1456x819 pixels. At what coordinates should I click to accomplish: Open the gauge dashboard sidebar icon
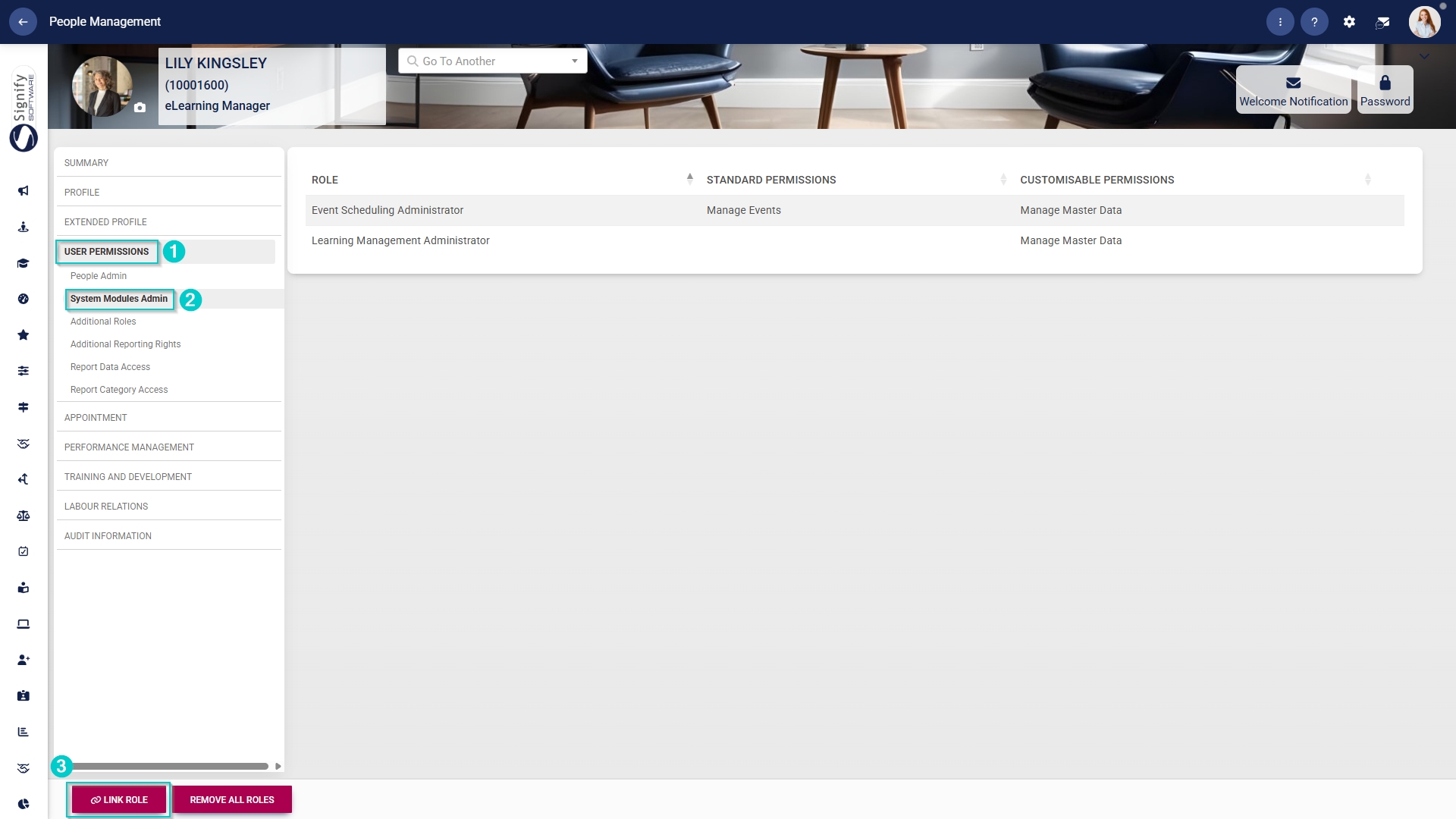pos(24,299)
